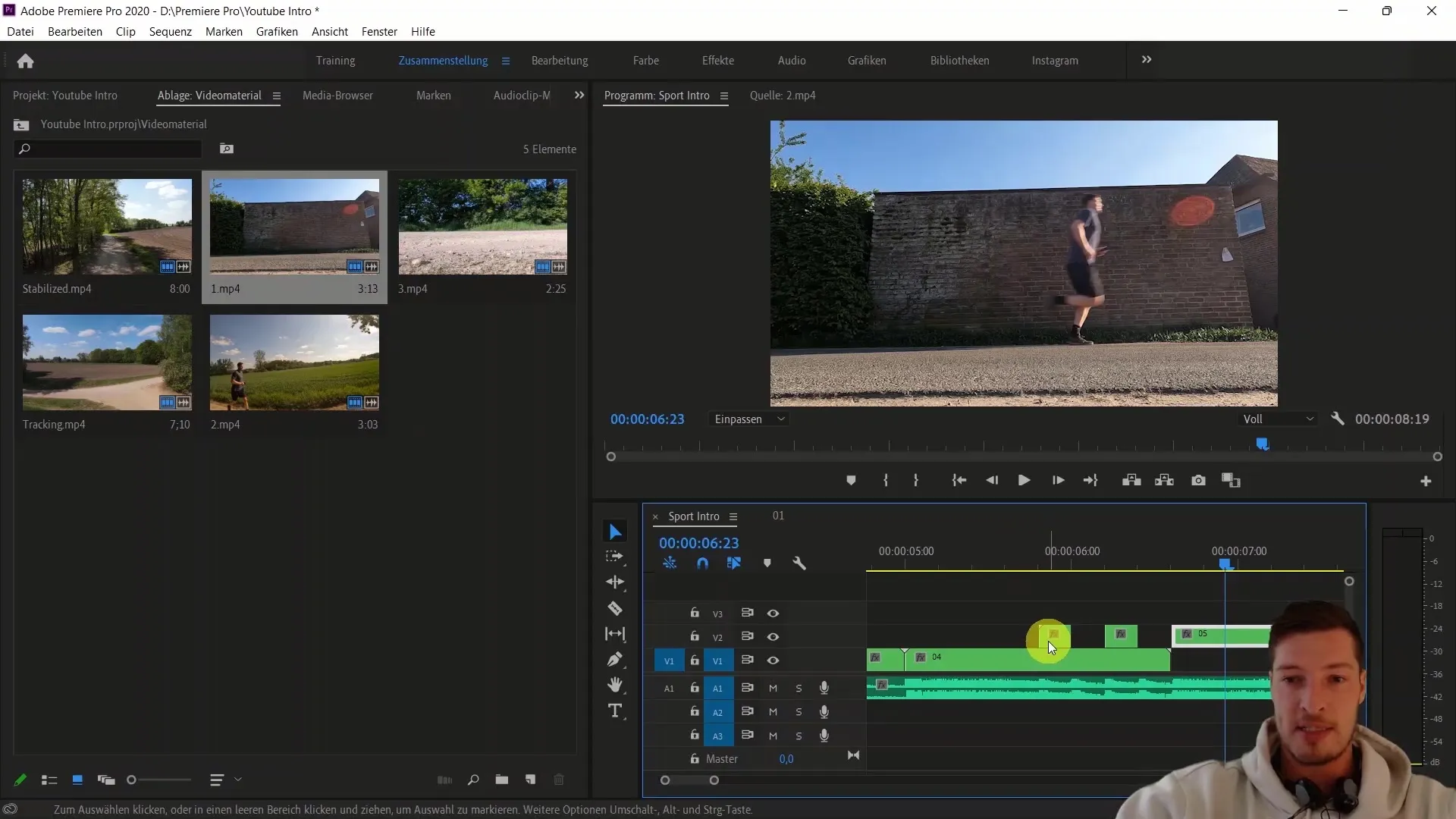Step back one frame
1456x819 pixels.
click(992, 481)
